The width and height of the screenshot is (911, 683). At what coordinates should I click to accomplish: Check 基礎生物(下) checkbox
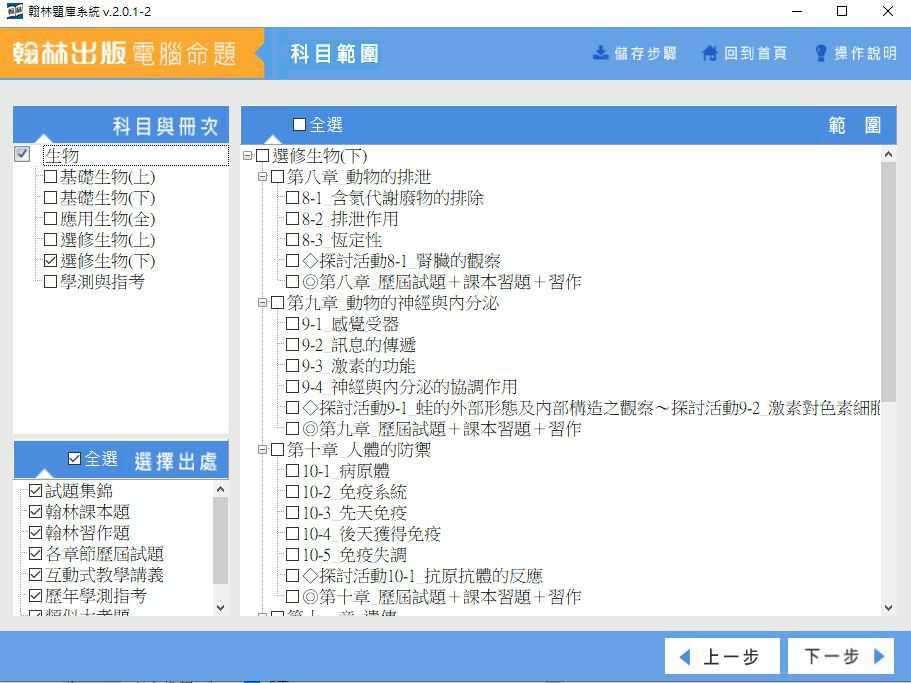[51, 197]
